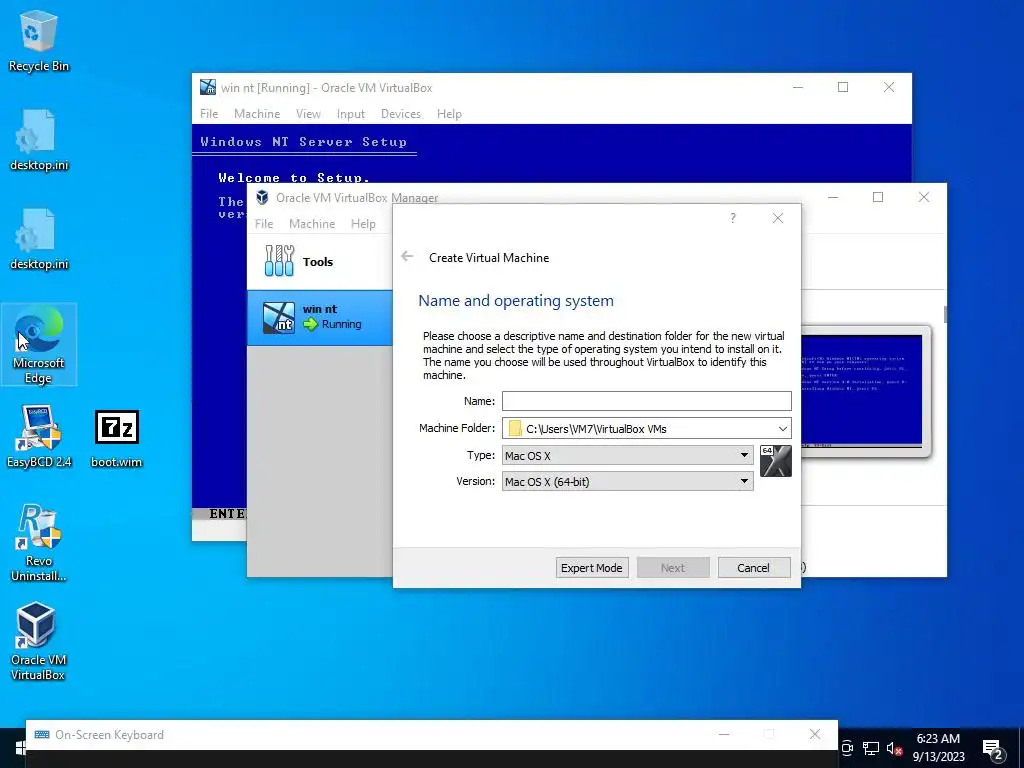Close the win nt VM window
The image size is (1024, 768).
[x=889, y=87]
